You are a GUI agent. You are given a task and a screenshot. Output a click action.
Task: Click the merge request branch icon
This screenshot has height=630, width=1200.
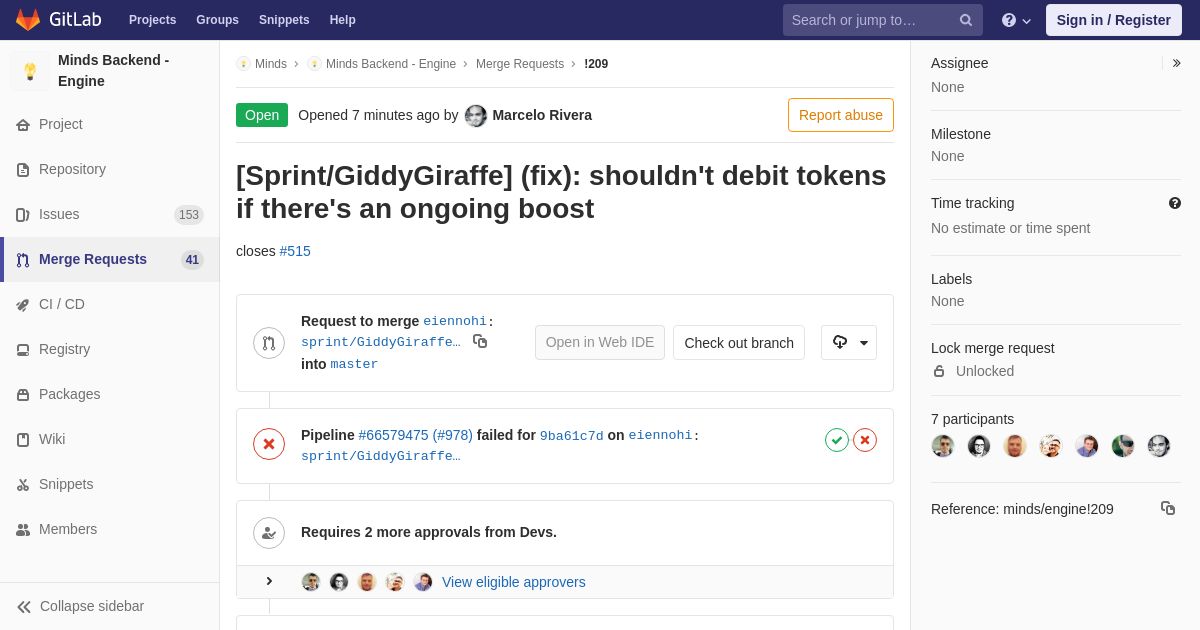[x=269, y=343]
